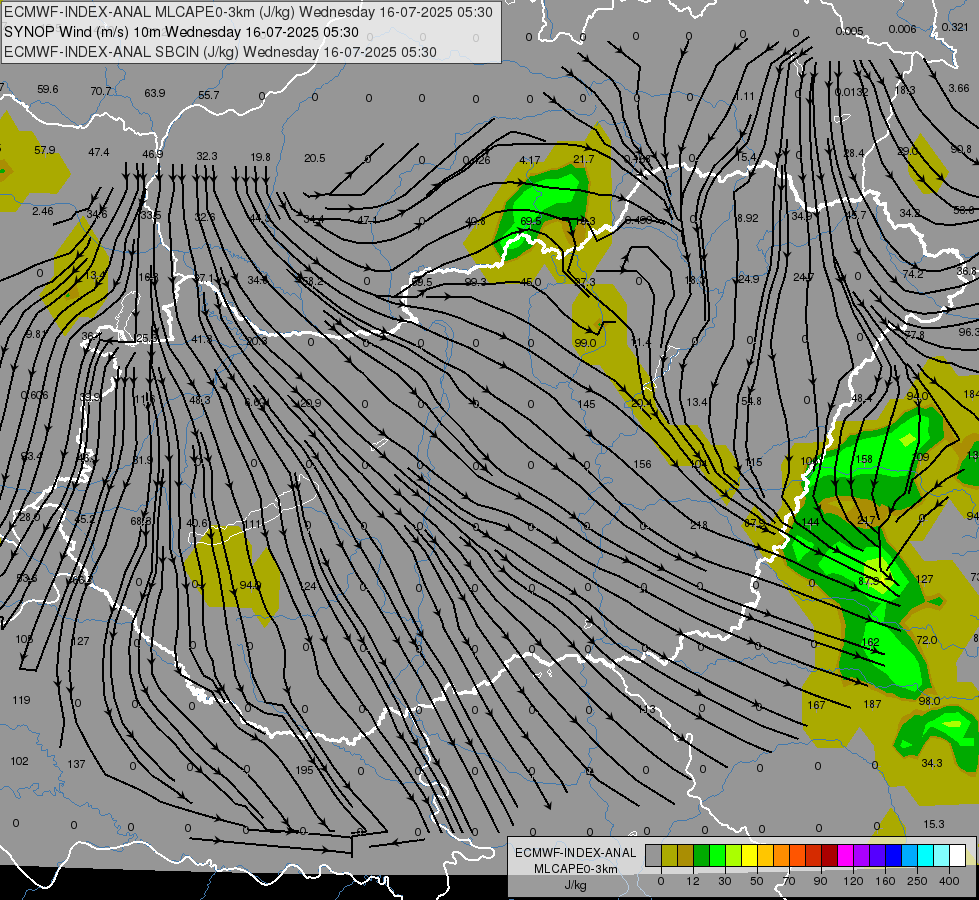979x900 pixels.
Task: Pick the olive-yellow legend swatch after gray
Action: [x=669, y=855]
